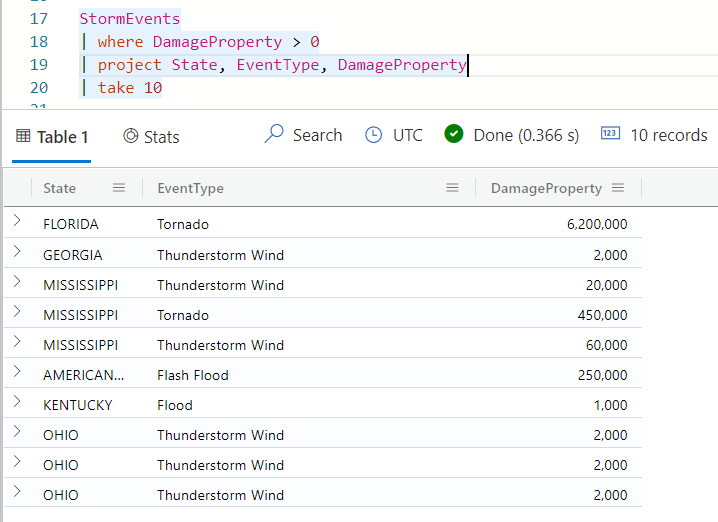Expand the GEORGIA row

[17, 251]
